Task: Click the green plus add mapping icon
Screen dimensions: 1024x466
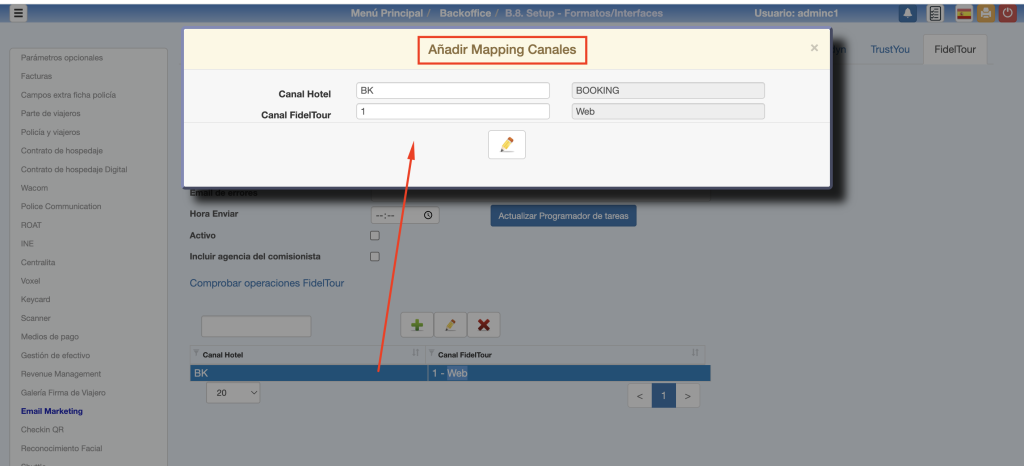Action: pos(417,325)
